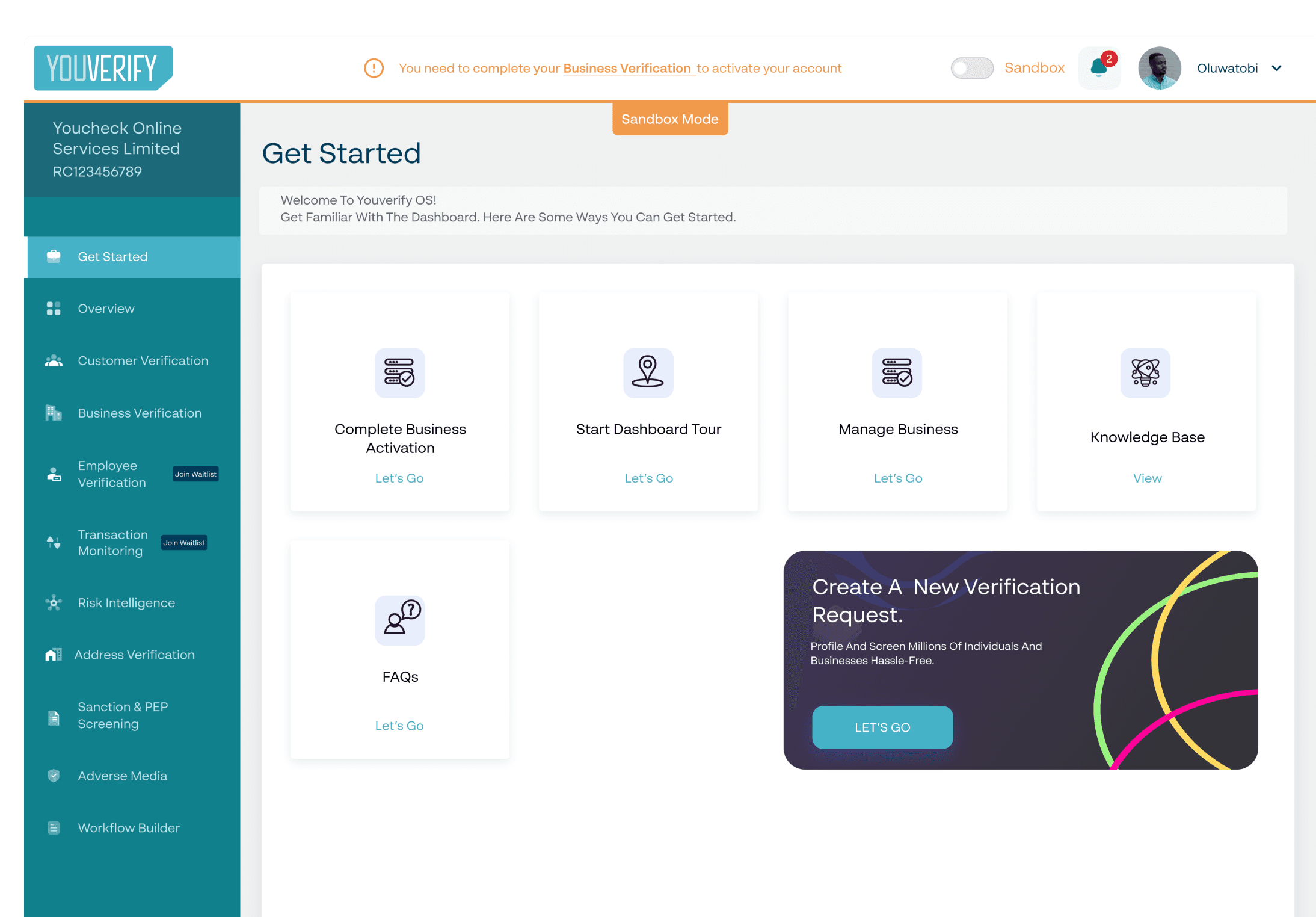Click the Workflow Builder sidebar icon
Viewport: 1316px width, 917px height.
click(x=54, y=827)
